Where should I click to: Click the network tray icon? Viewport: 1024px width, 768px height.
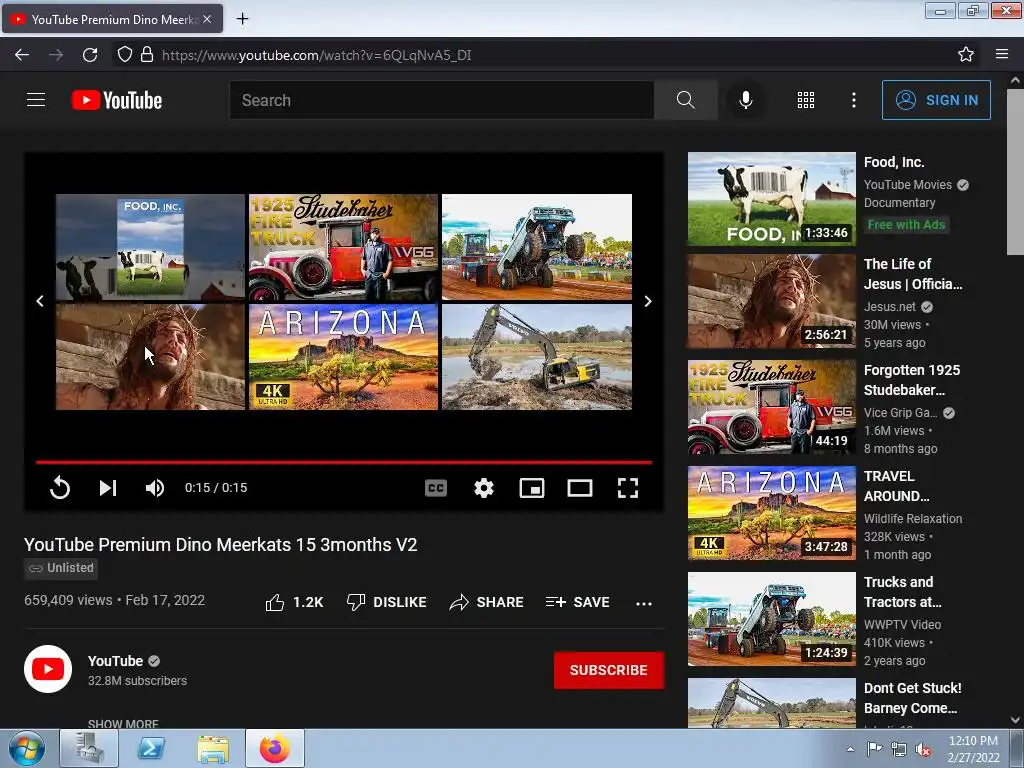click(899, 749)
